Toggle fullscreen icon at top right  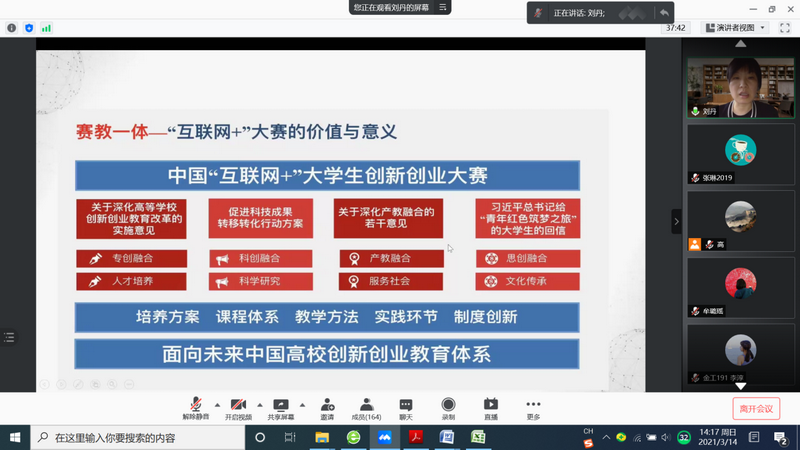[785, 28]
